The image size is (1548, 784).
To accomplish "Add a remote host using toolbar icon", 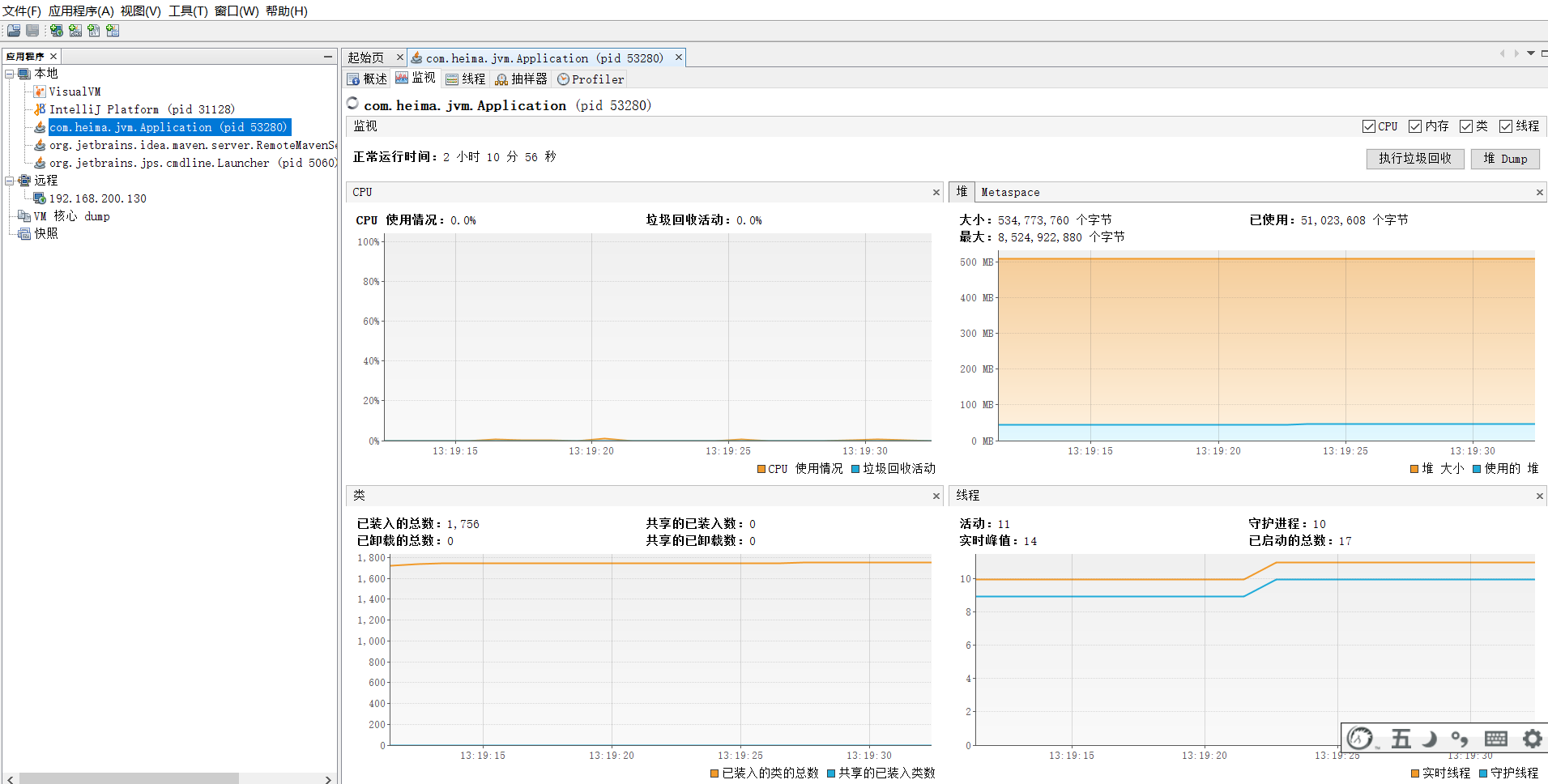I will (56, 31).
